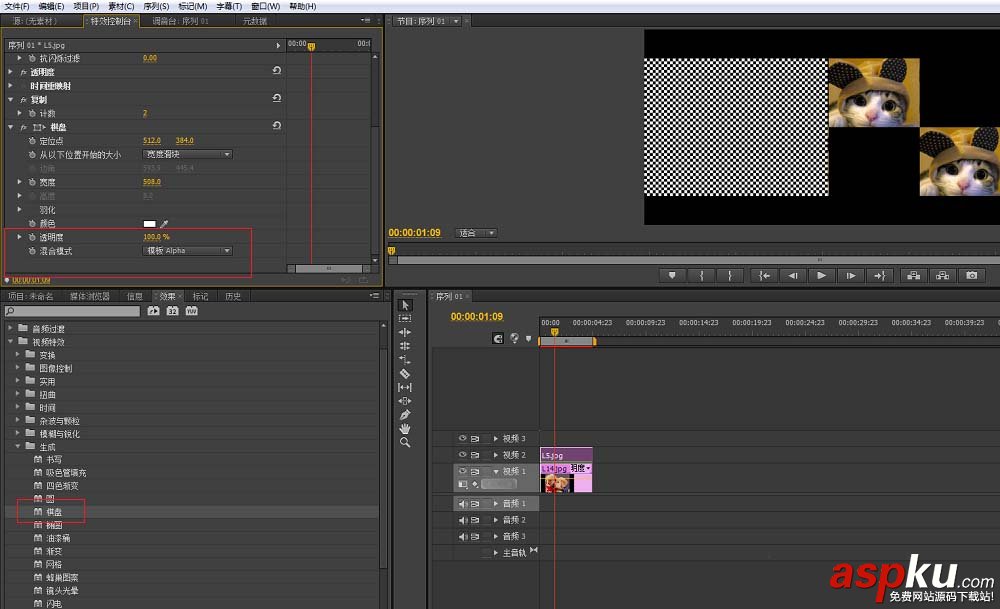Collapse the 生成 folder

point(18,446)
